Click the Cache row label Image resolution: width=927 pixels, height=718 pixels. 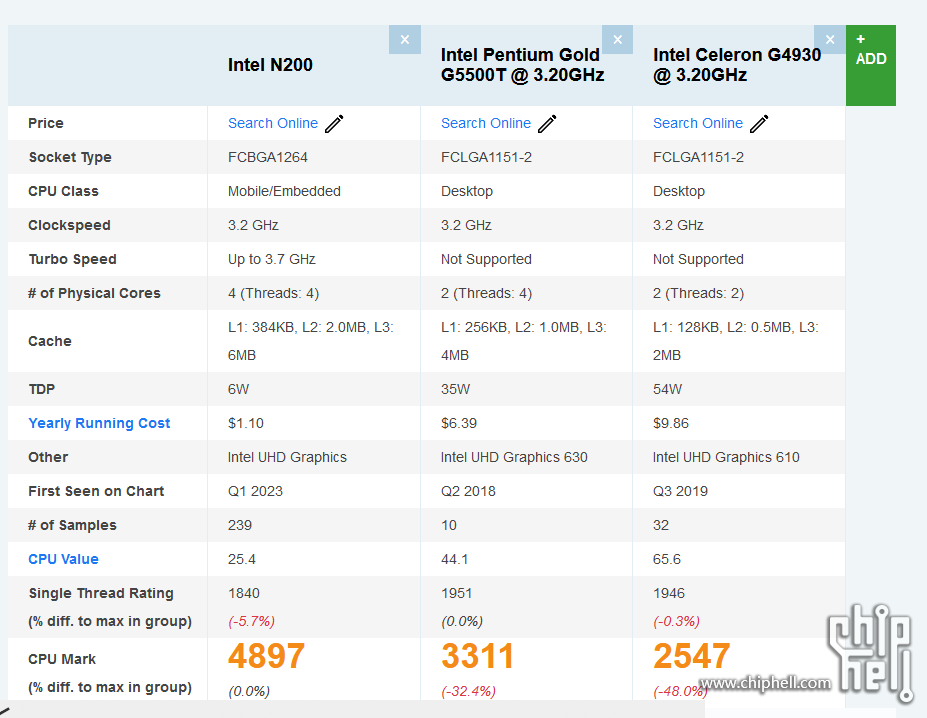click(50, 341)
